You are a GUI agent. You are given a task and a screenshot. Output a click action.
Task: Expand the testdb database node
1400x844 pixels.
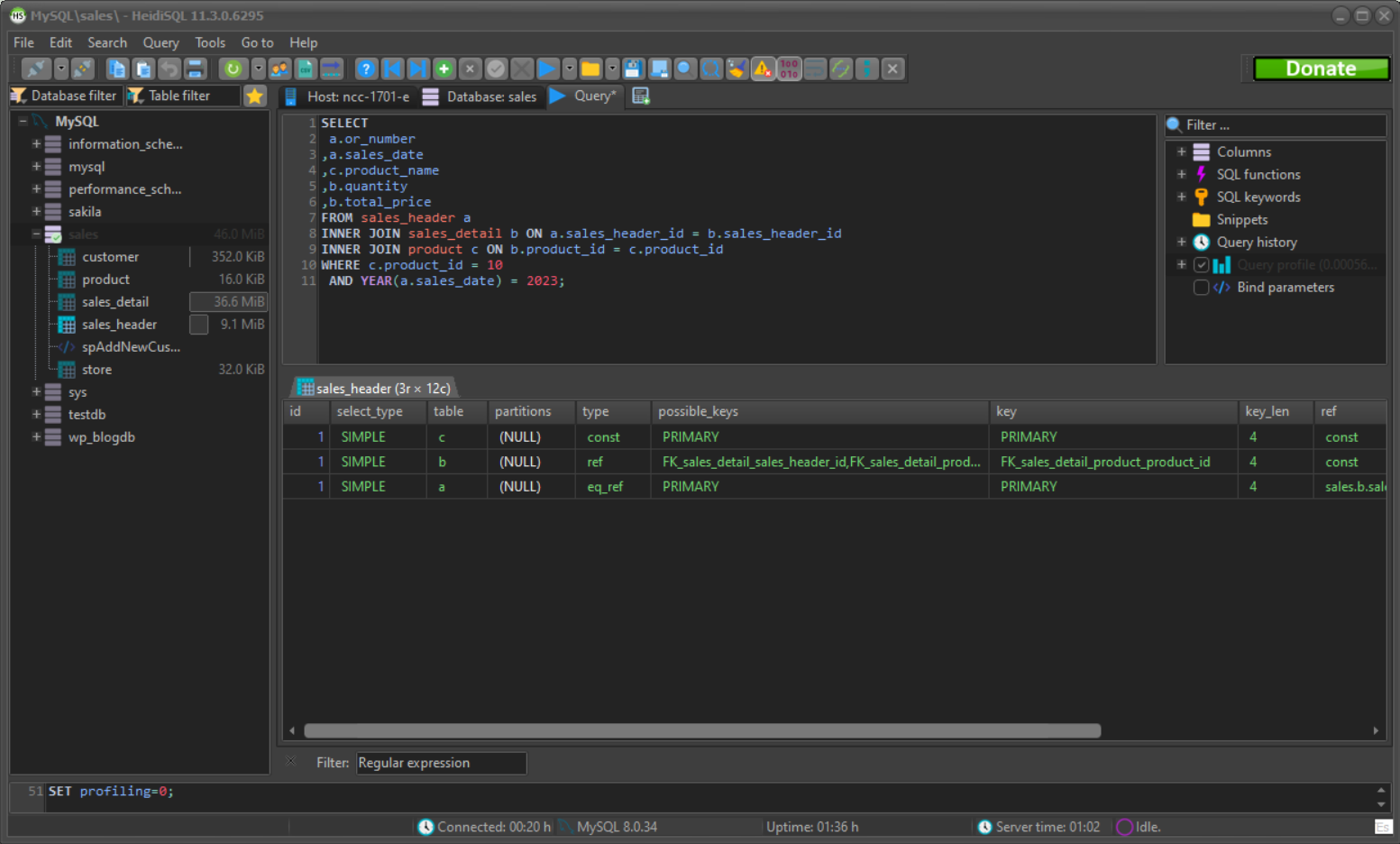(x=36, y=414)
